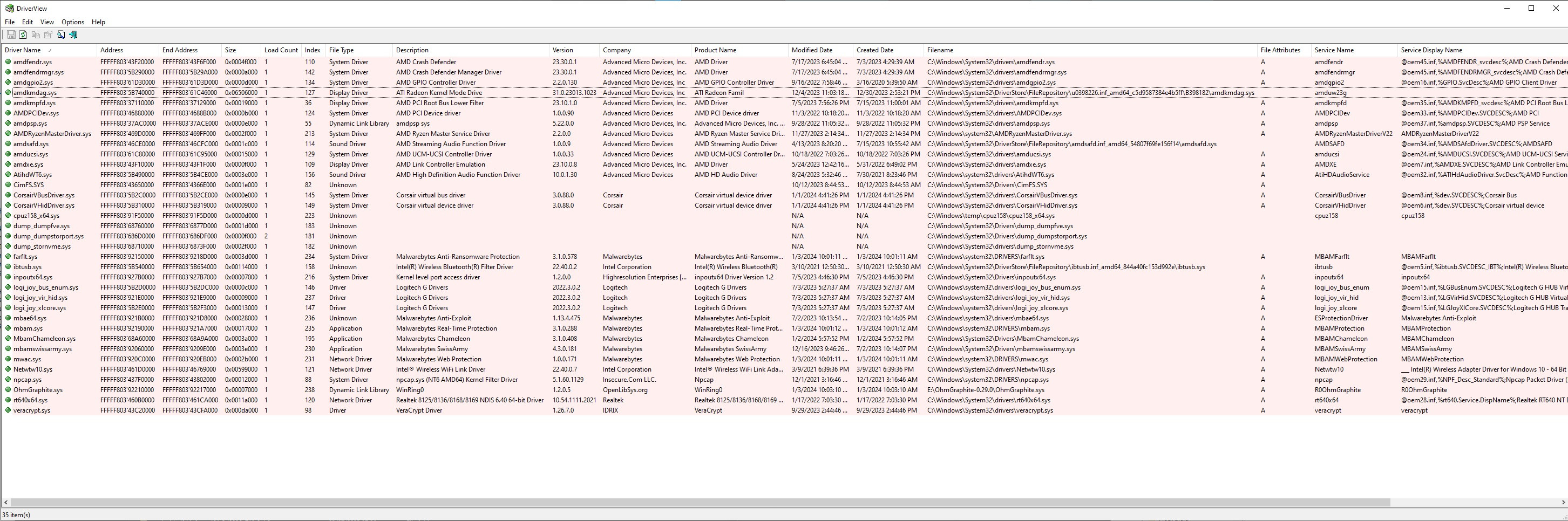Sort by the Load Count column header
This screenshot has width=1568, height=521.
coord(281,51)
